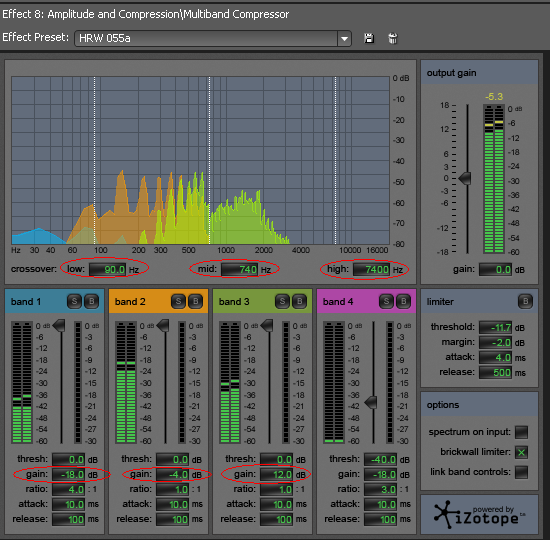Viewport: 550px width, 540px height.
Task: Click band 4 attack 10.0 field
Action: 380,504
